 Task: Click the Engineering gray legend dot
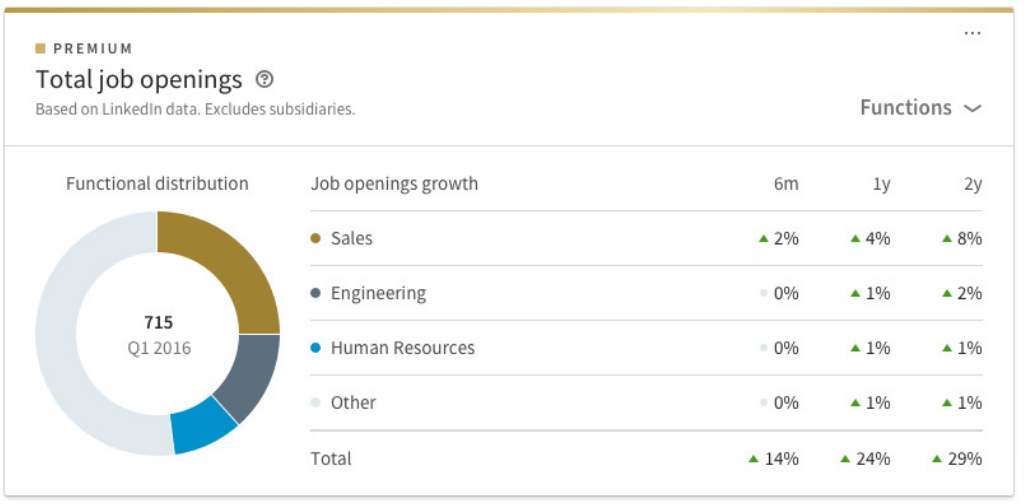(316, 294)
